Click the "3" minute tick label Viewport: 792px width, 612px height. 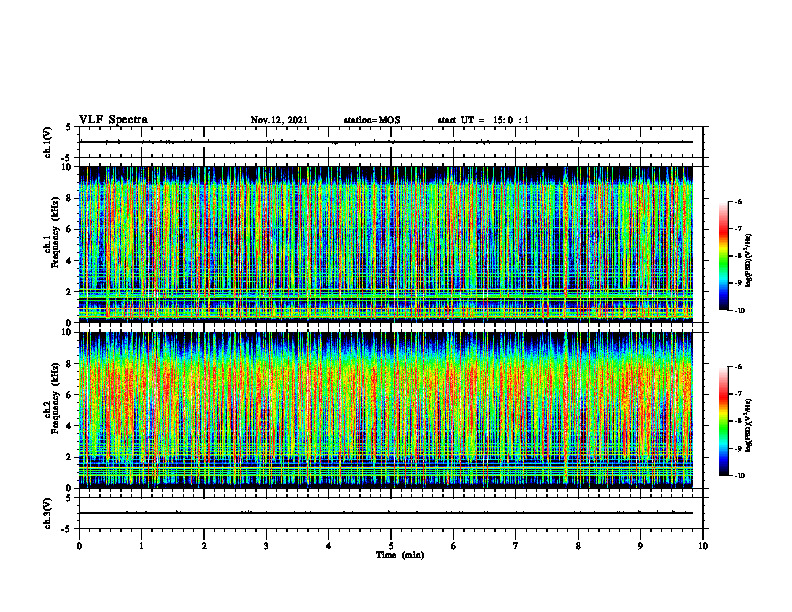click(x=266, y=546)
